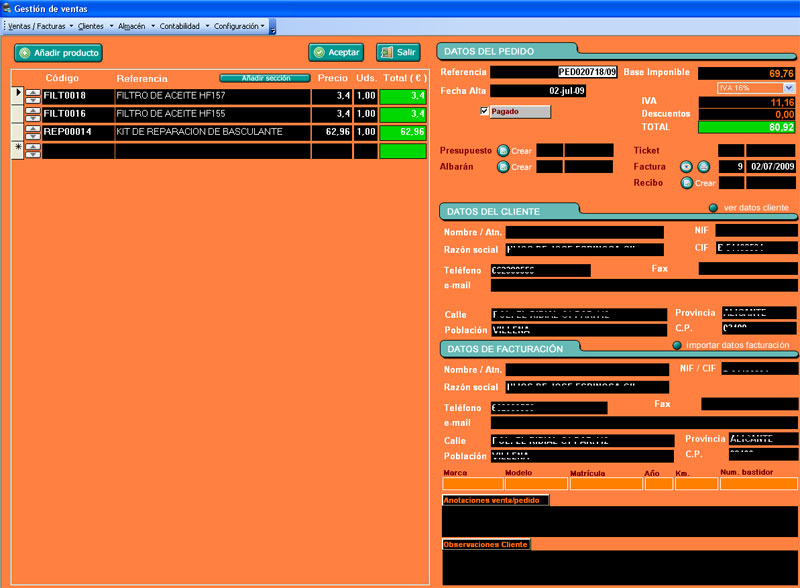Click the Modelo input field

click(536, 484)
